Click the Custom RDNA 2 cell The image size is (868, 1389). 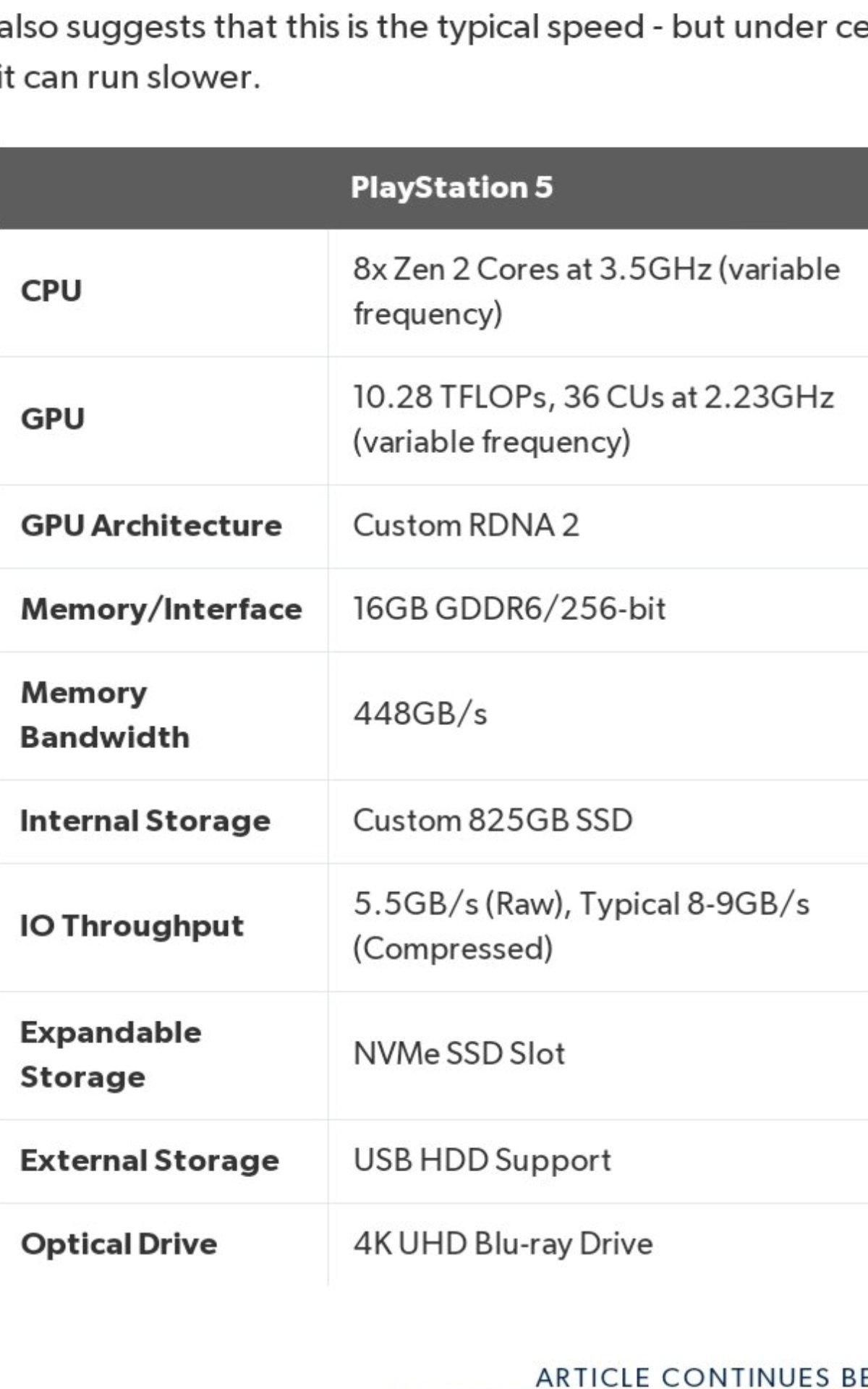click(x=467, y=526)
